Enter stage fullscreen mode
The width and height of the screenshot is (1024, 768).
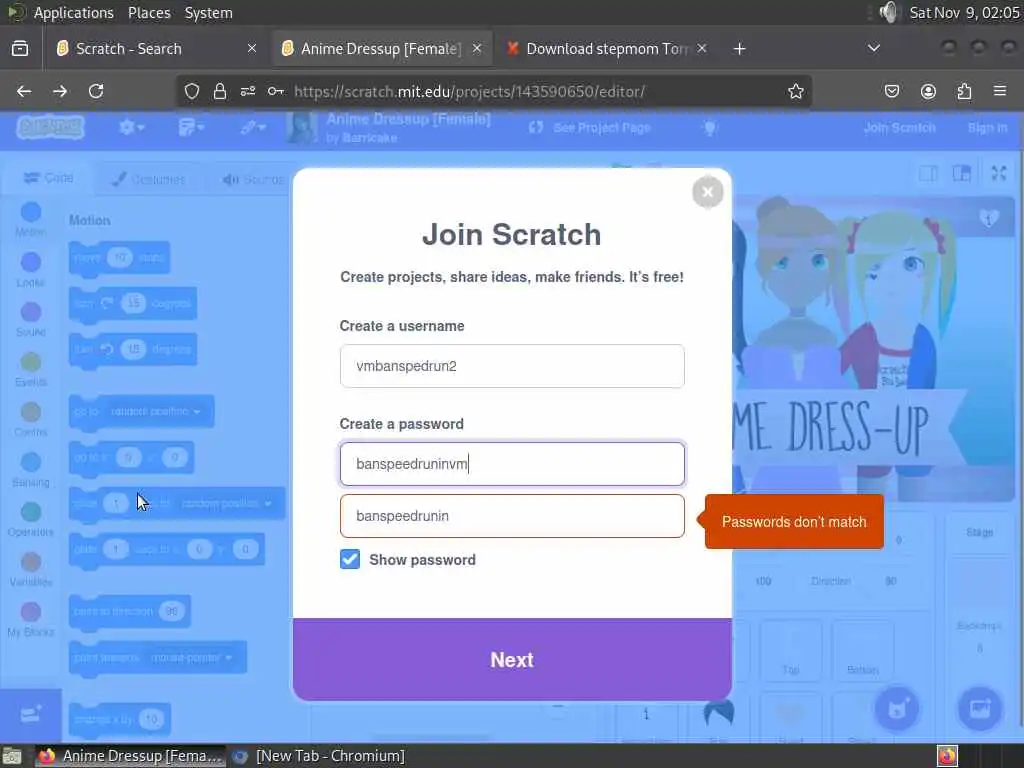999,173
